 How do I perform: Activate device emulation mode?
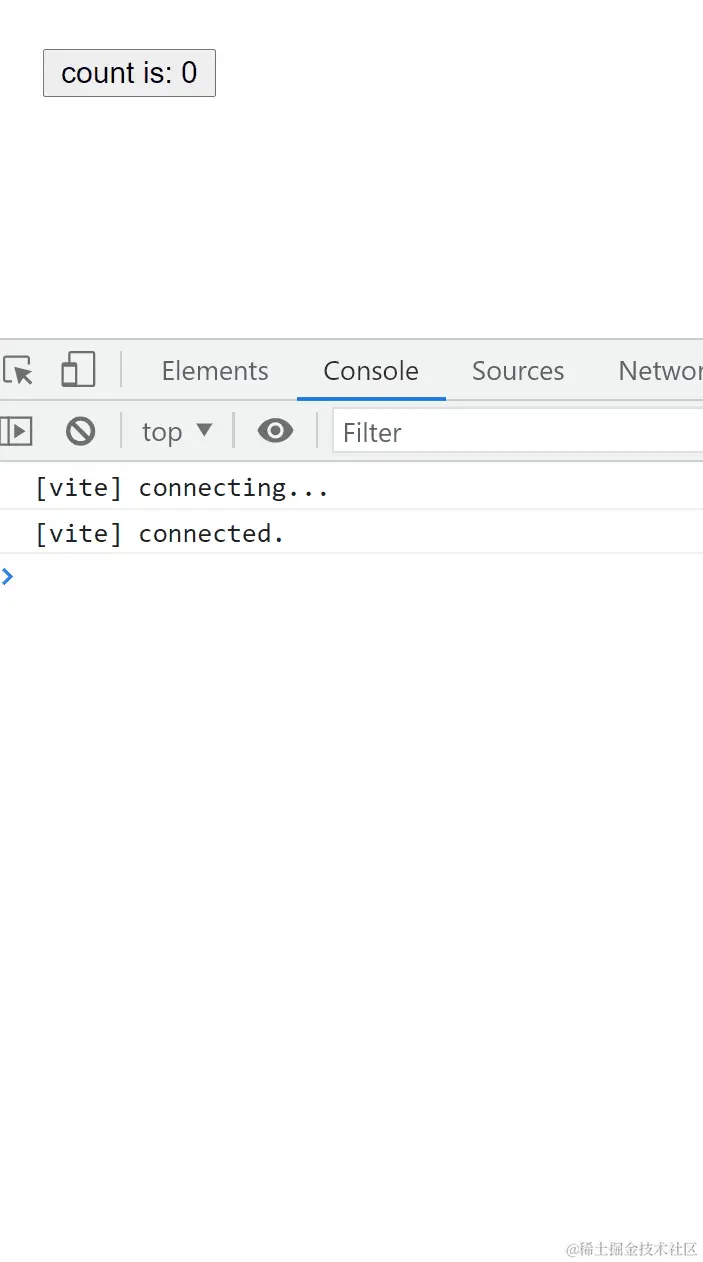coord(77,370)
